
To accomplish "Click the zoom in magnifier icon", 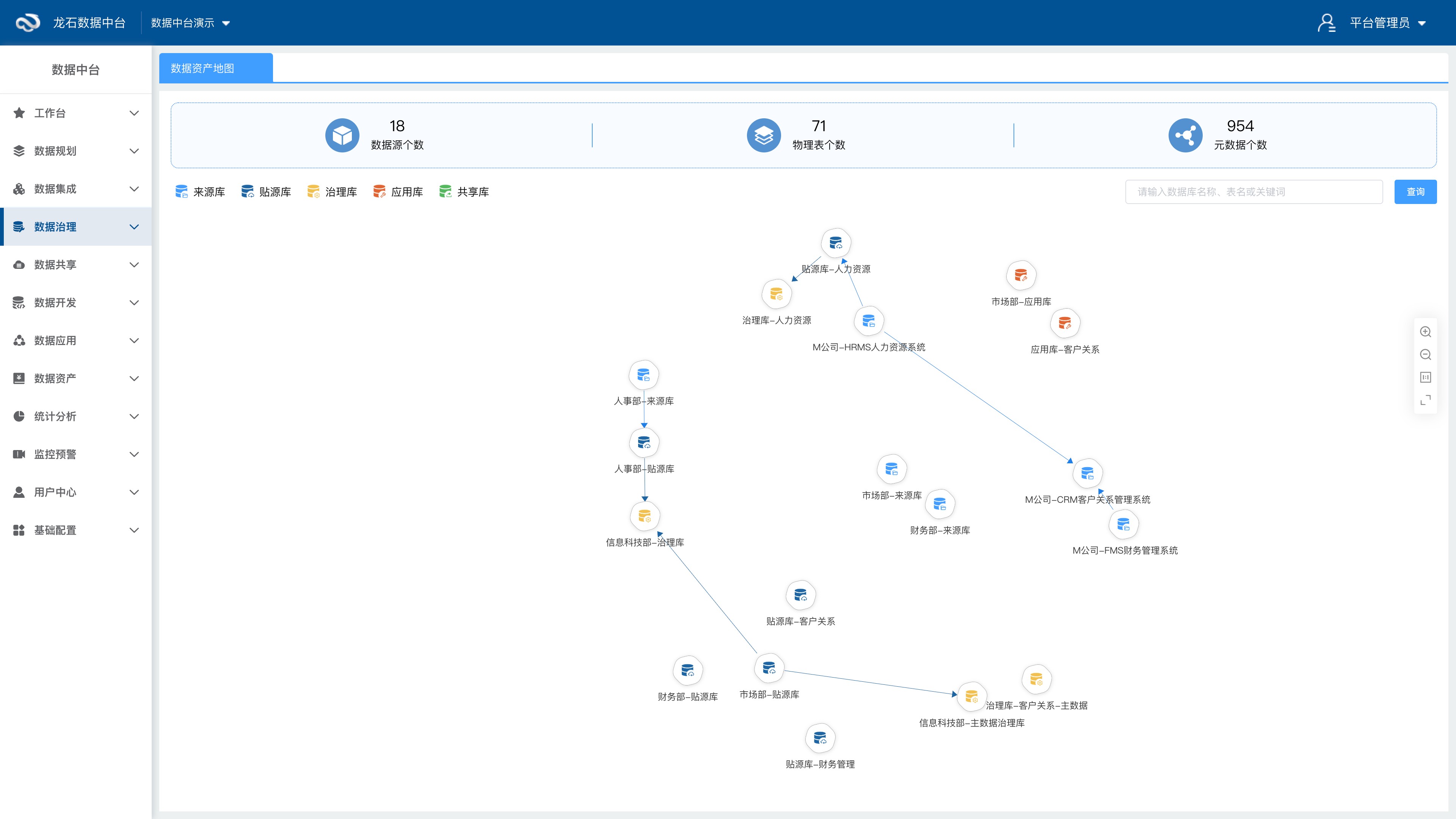I will (1425, 332).
